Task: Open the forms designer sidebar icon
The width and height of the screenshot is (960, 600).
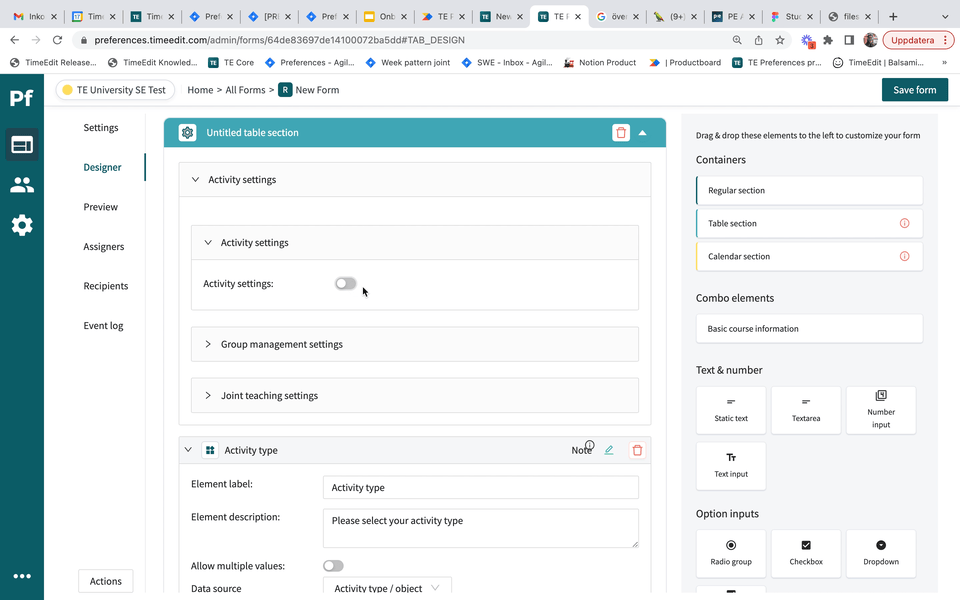Action: coord(22,145)
